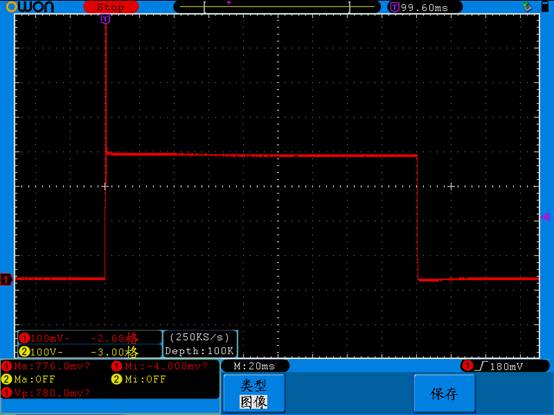Click the 保存 save button
The width and height of the screenshot is (554, 415).
444,393
